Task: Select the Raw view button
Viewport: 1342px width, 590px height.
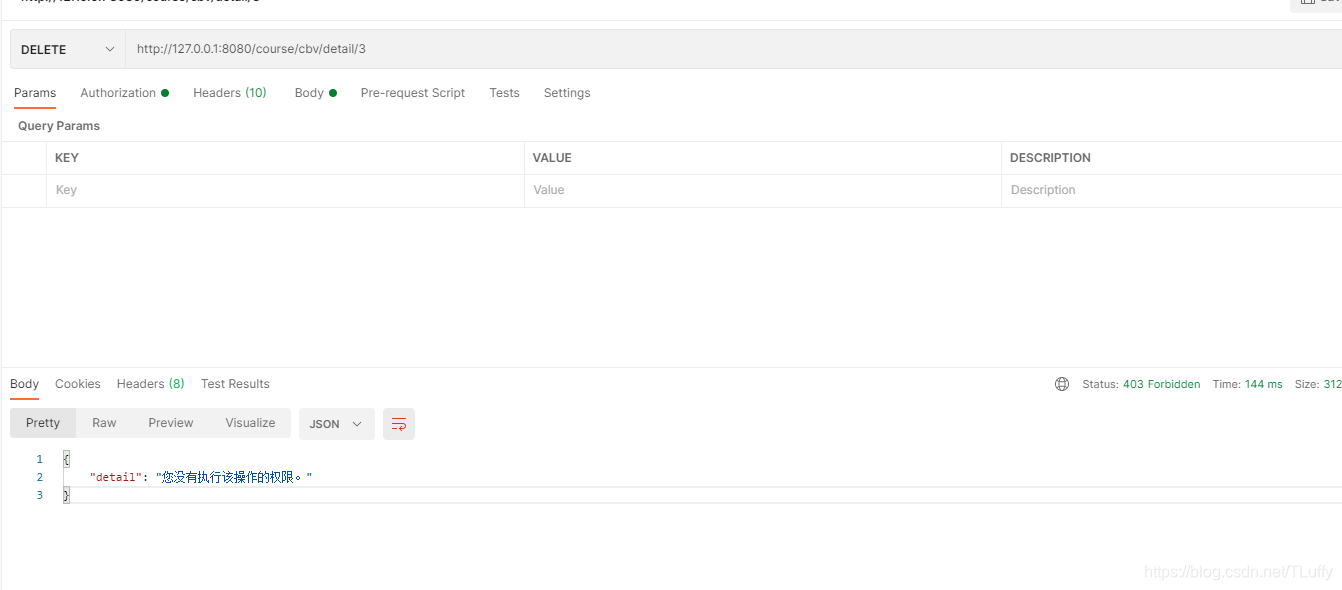Action: [104, 423]
